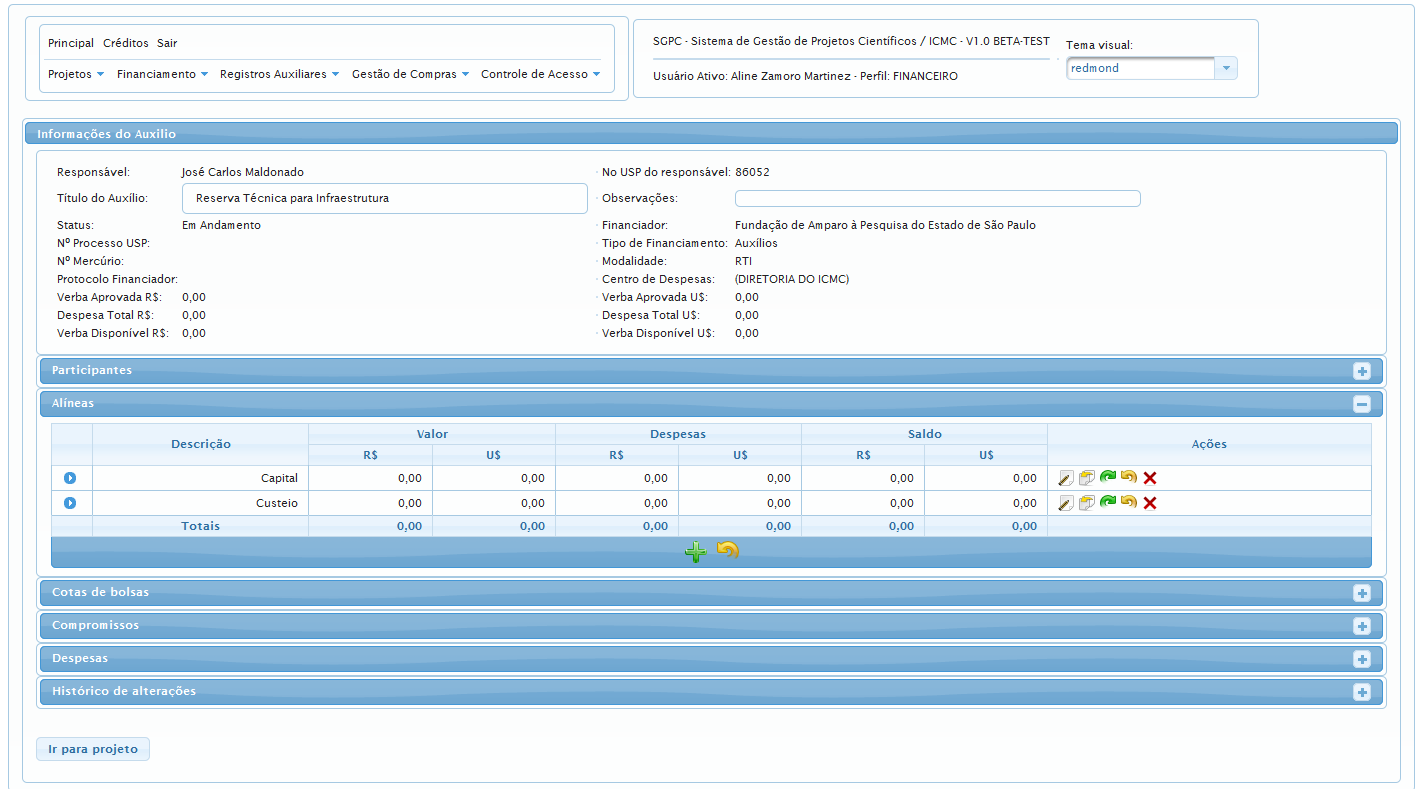Open the Projetos menu
The height and width of the screenshot is (789, 1422).
[x=76, y=74]
